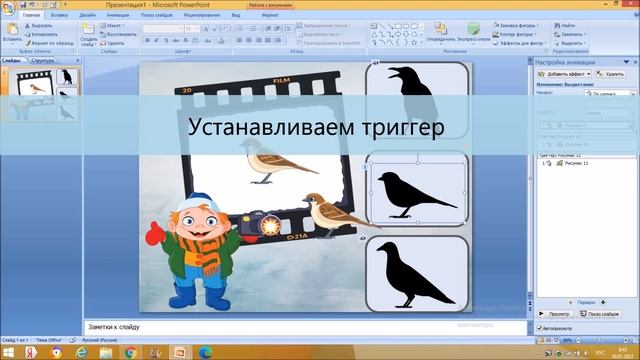
Task: Open Упорядочить (Arrange) menu
Action: pyautogui.click(x=440, y=33)
